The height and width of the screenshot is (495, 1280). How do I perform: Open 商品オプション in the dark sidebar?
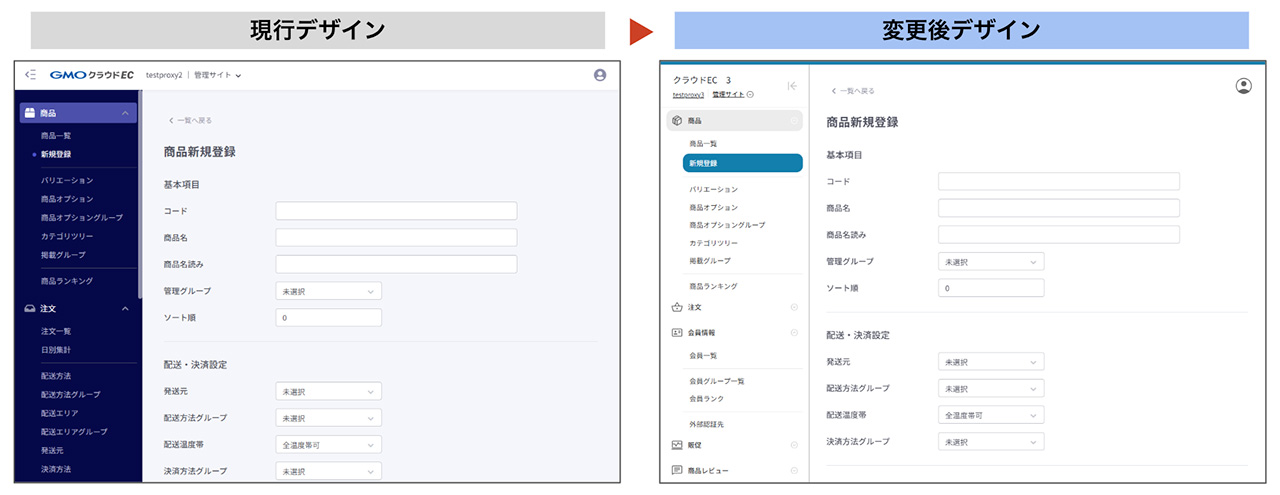[x=67, y=199]
